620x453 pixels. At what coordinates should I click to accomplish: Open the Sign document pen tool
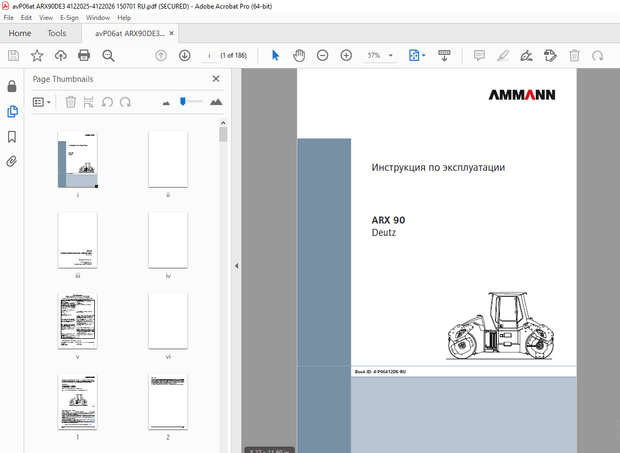click(526, 55)
